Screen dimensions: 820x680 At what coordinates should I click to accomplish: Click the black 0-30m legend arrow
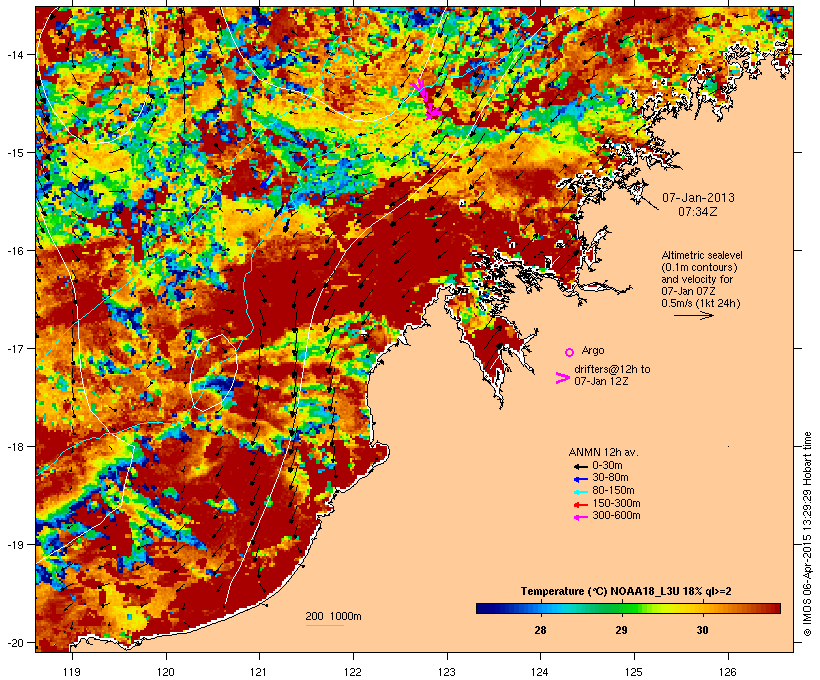580,467
